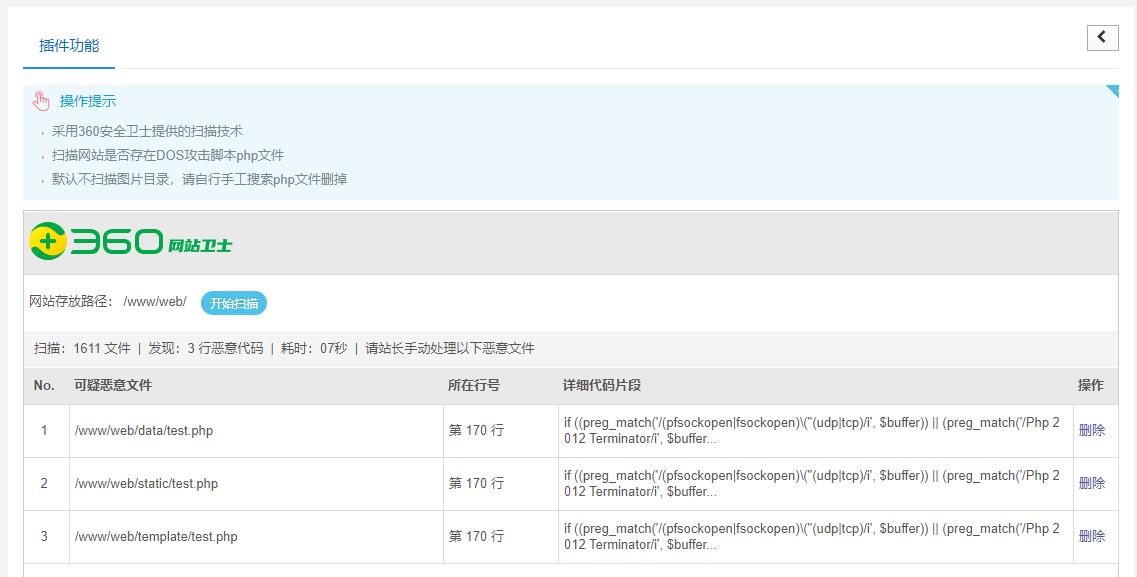
Task: Click the code snippet in row 1
Action: [811, 430]
